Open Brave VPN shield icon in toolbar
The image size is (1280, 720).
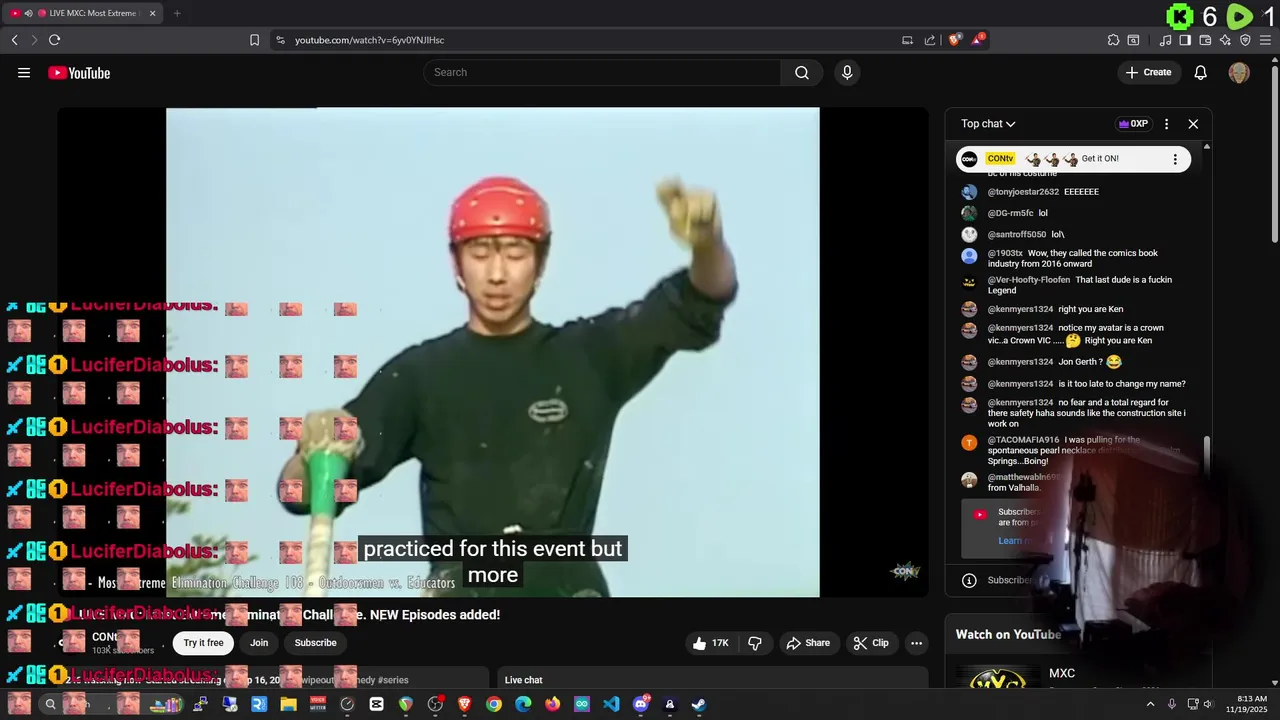1245,40
